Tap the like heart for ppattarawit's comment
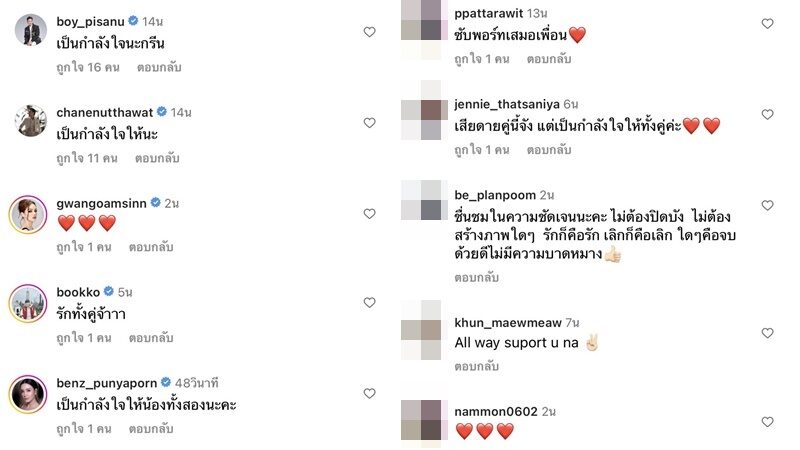The height and width of the screenshot is (450, 800). [767, 23]
